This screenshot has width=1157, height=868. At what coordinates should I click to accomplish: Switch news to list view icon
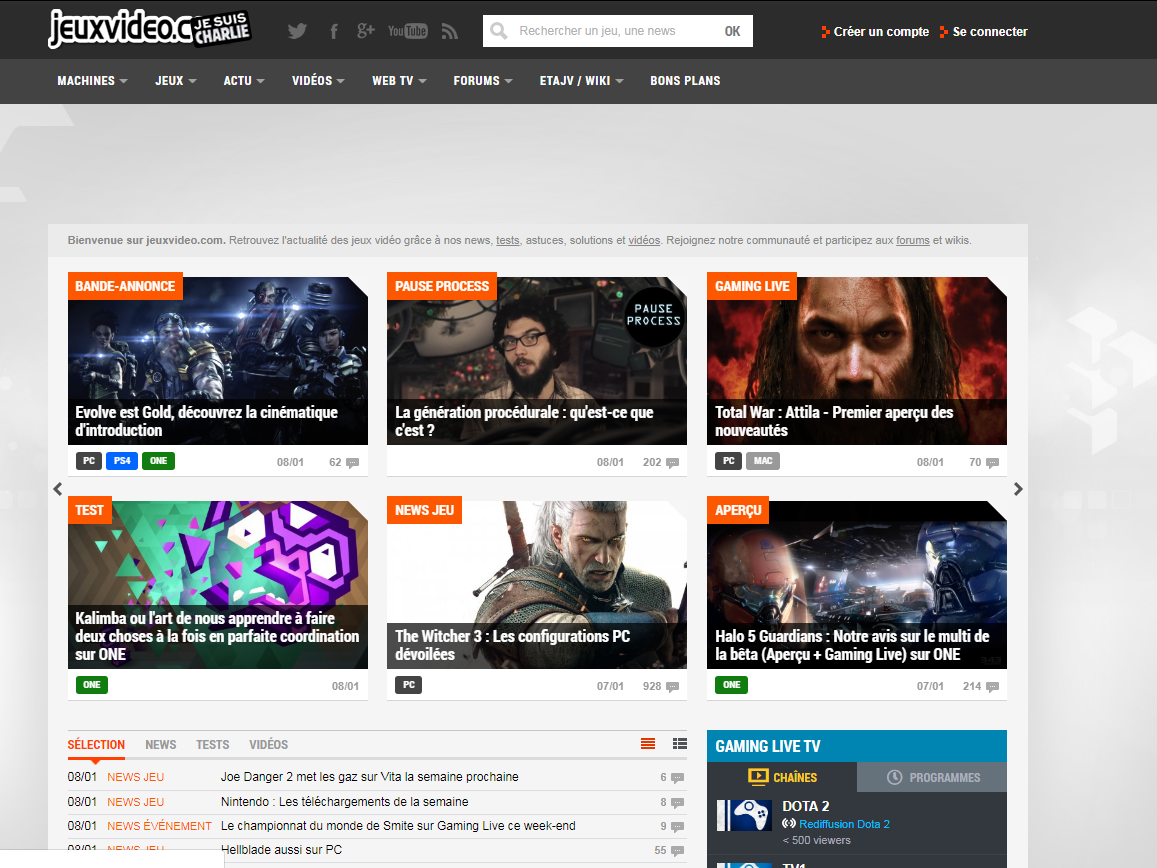tap(648, 744)
